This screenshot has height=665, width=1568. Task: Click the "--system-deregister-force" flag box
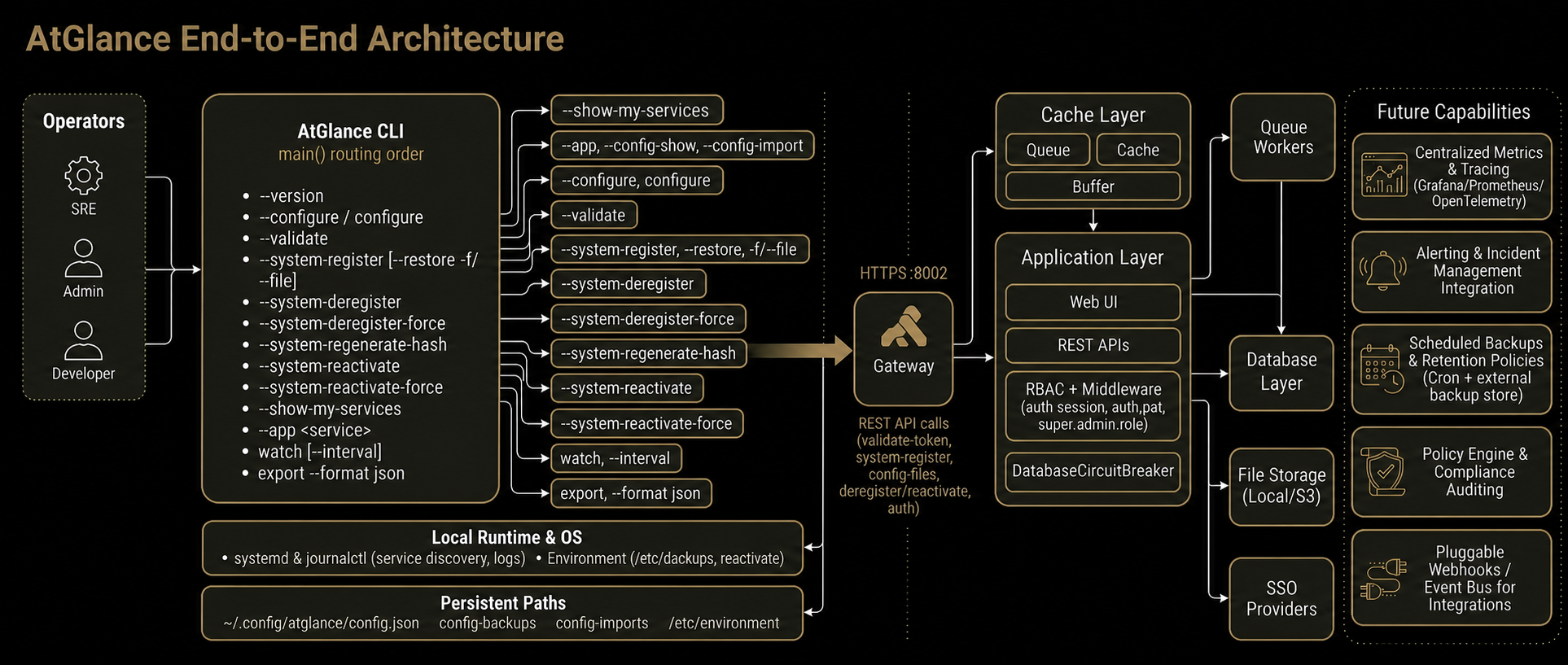pyautogui.click(x=648, y=318)
